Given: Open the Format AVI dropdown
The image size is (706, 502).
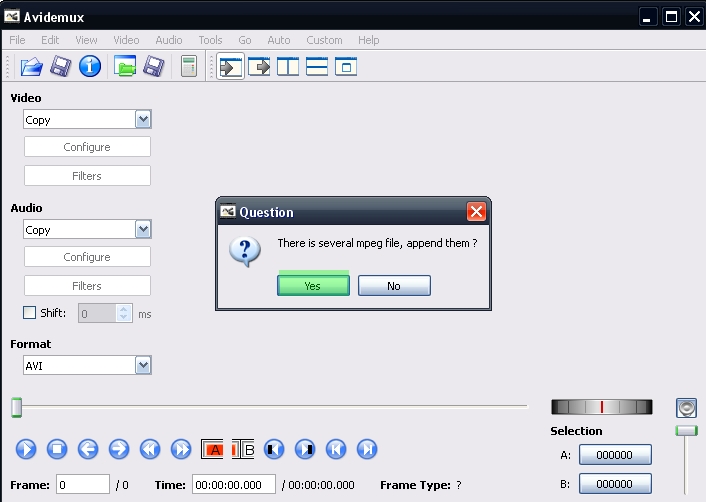Looking at the screenshot, I should (x=87, y=365).
